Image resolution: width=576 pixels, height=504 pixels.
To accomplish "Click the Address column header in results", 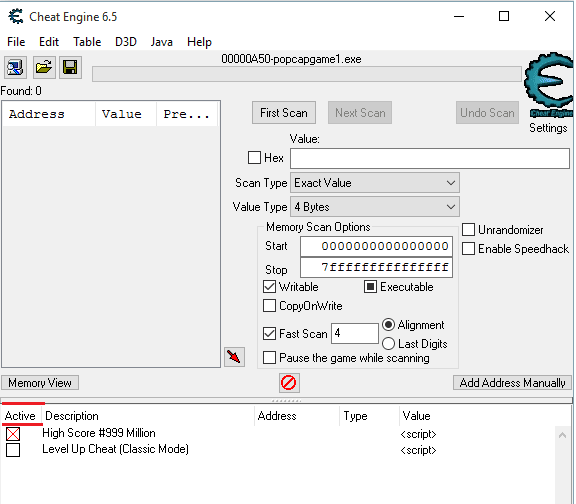I will coord(49,114).
